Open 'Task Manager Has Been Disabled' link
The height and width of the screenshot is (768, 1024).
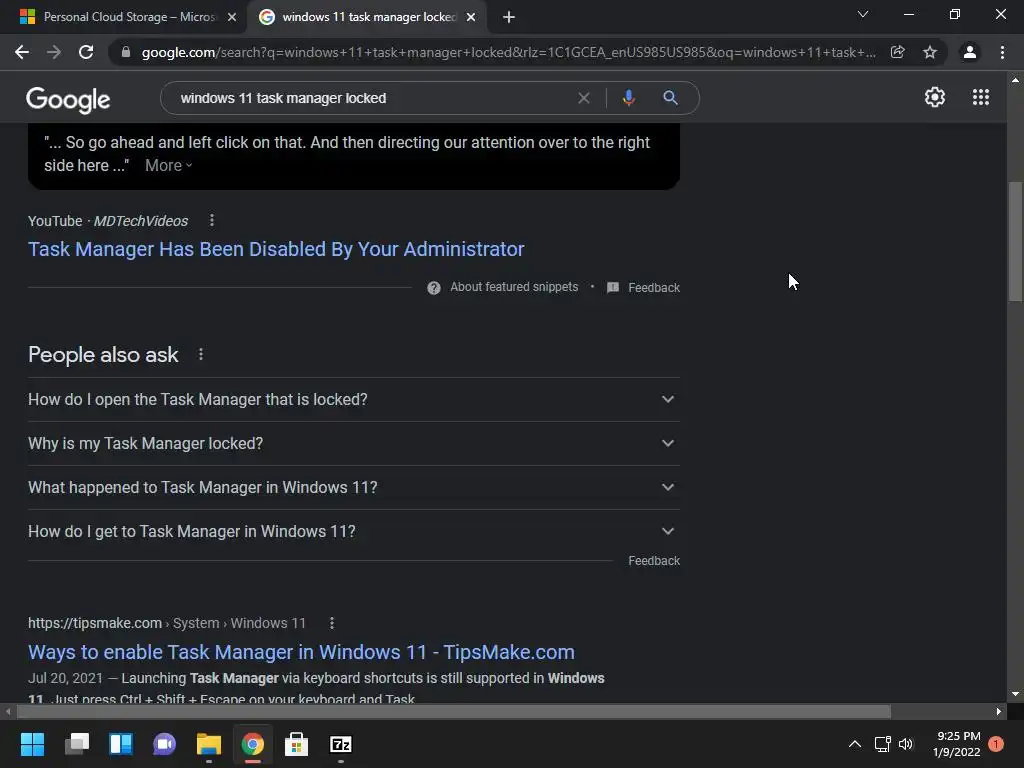pos(276,249)
